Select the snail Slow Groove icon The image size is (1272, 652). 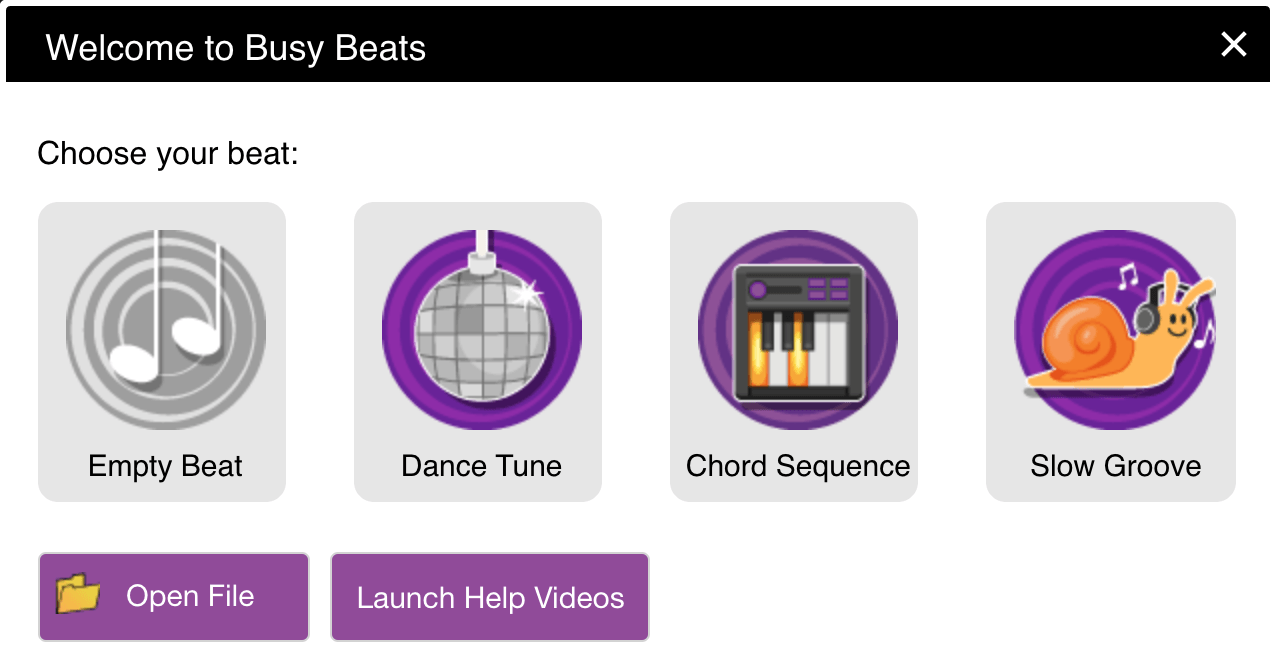pos(1114,329)
